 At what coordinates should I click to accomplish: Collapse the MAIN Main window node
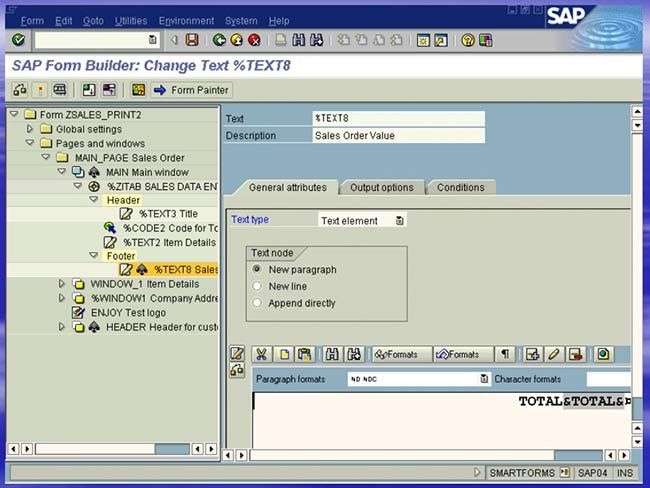tap(62, 171)
